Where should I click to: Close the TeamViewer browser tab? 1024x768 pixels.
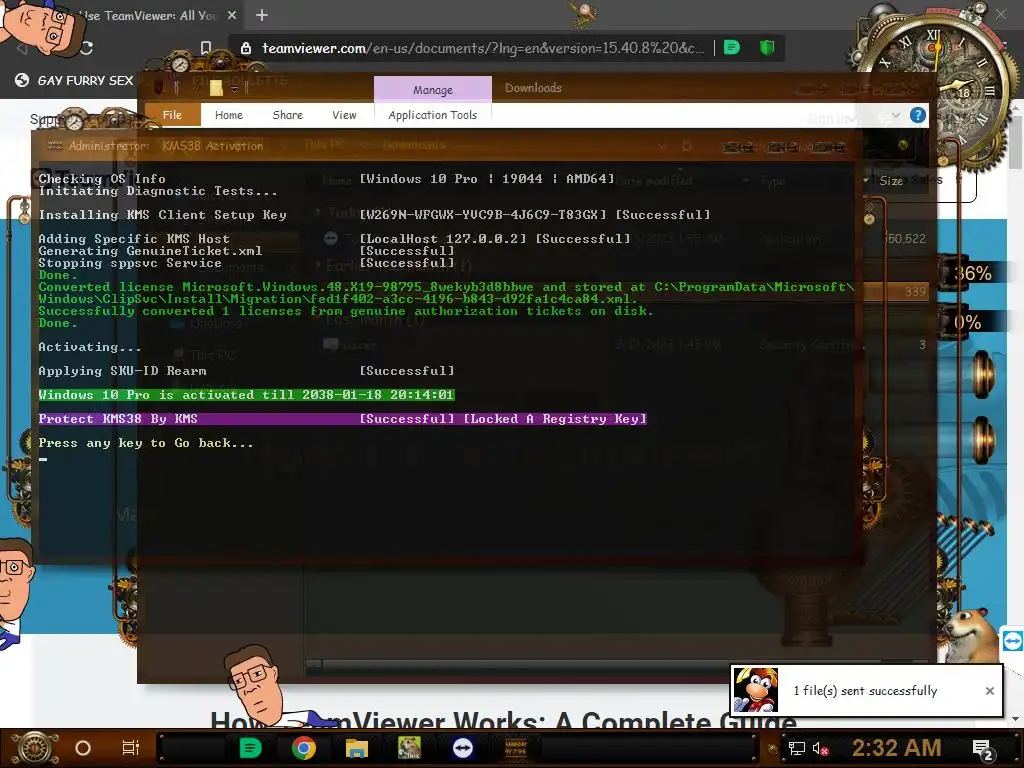coord(232,15)
